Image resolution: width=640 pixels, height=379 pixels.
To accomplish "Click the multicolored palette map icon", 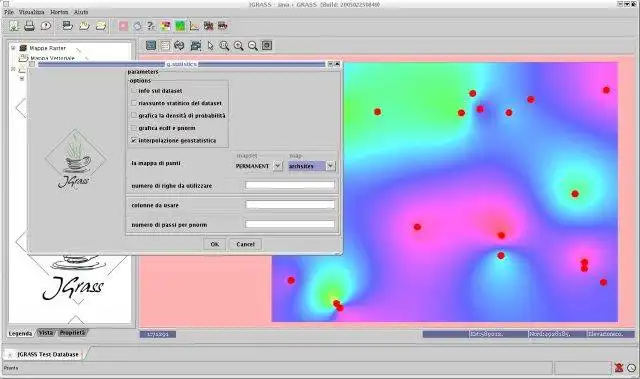I will click(166, 26).
